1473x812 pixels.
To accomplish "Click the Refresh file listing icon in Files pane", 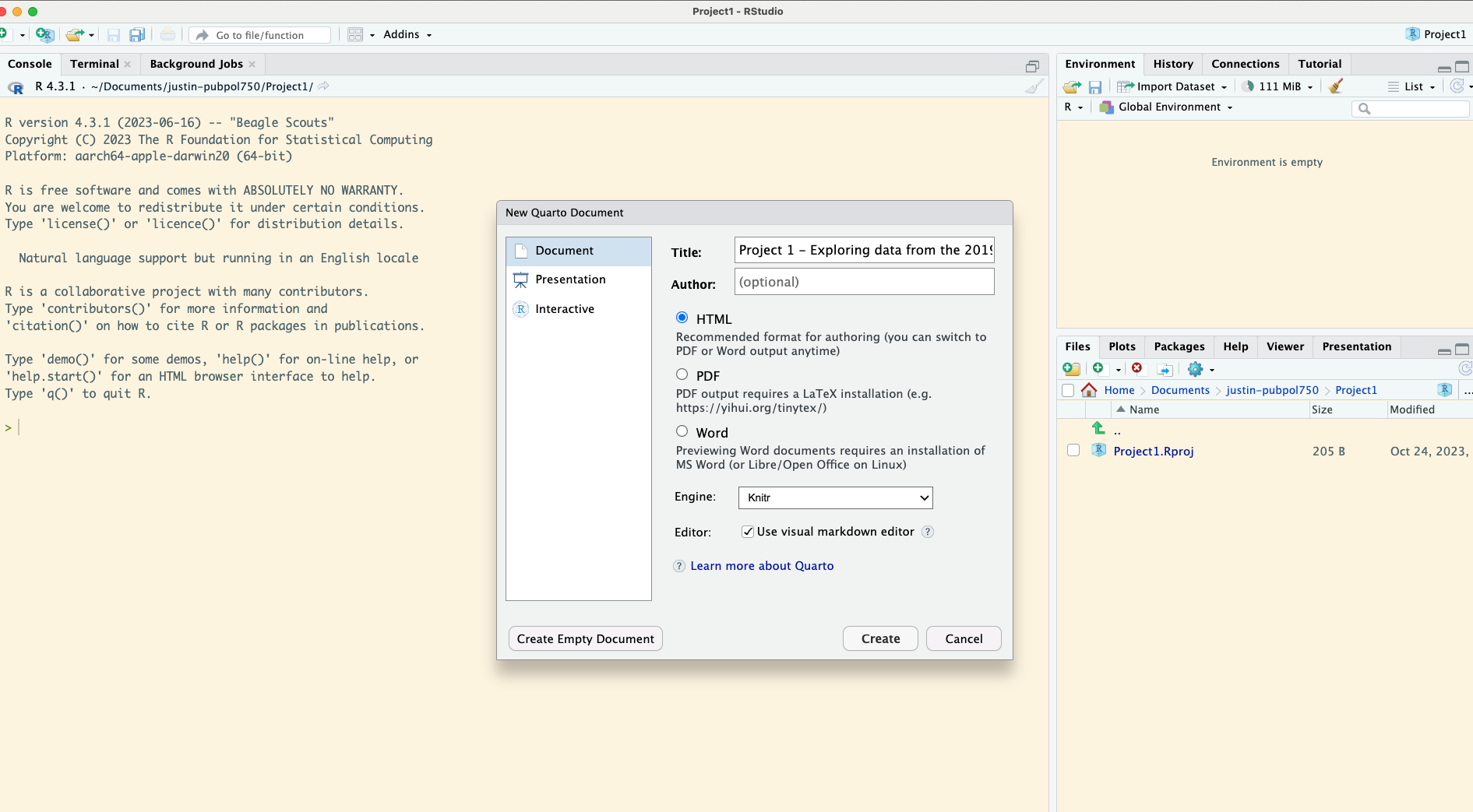I will pos(1465,368).
